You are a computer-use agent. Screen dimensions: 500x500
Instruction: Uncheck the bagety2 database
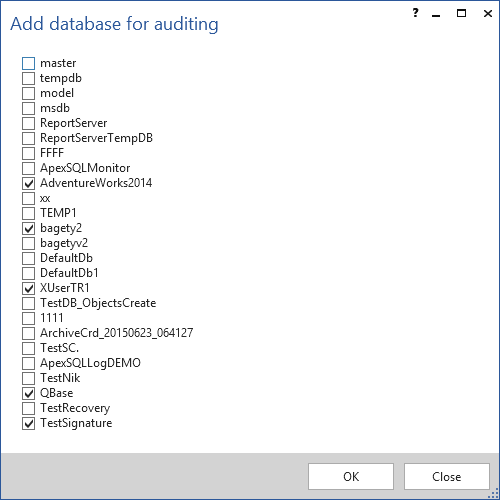[28, 228]
